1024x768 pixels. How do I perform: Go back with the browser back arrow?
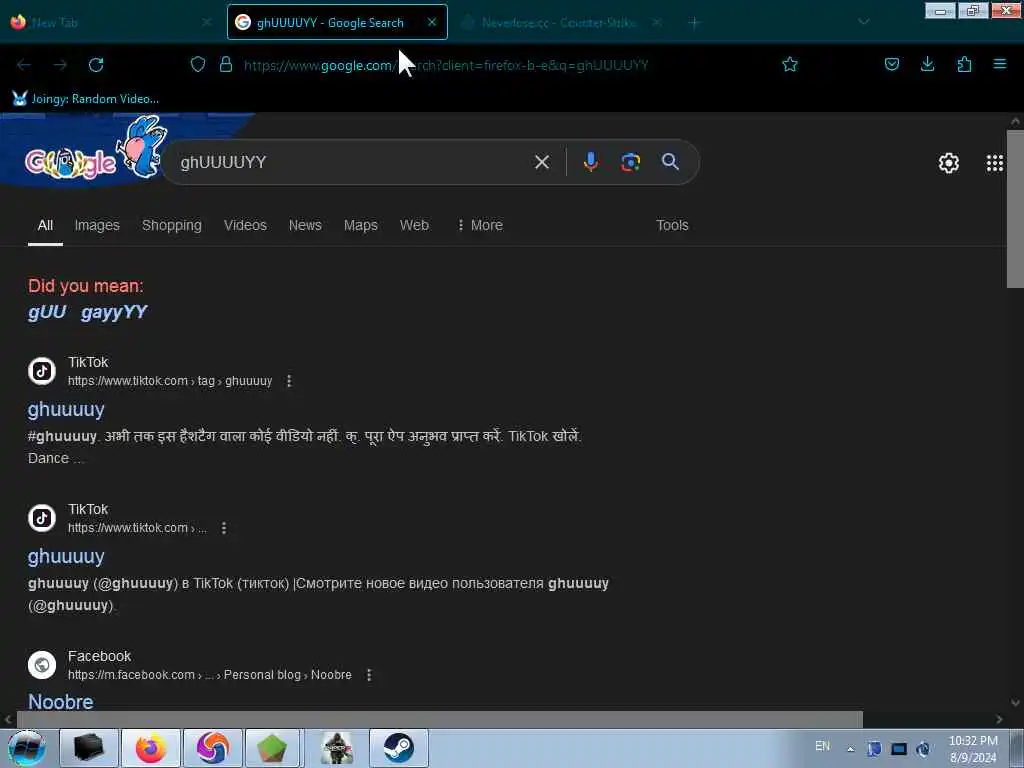coord(24,65)
